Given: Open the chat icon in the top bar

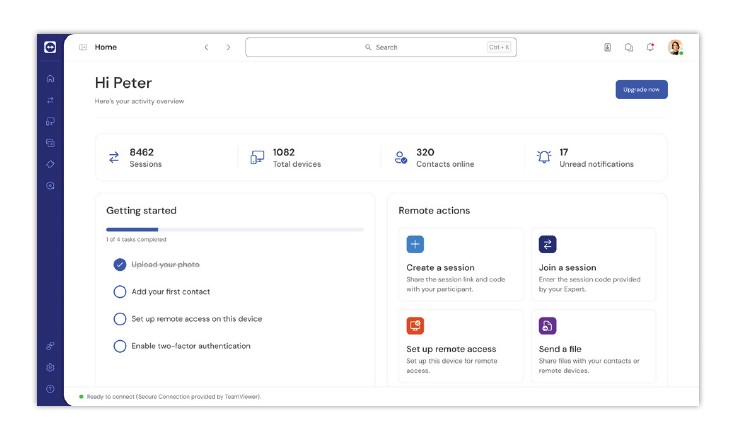Looking at the screenshot, I should (629, 47).
